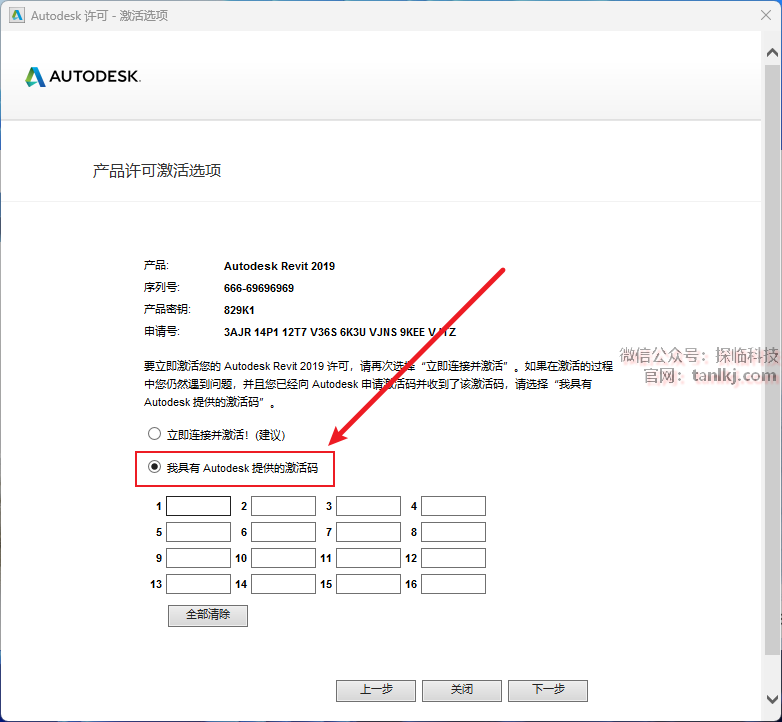The width and height of the screenshot is (782, 722).
Task: Click activation code field 15
Action: click(x=369, y=584)
